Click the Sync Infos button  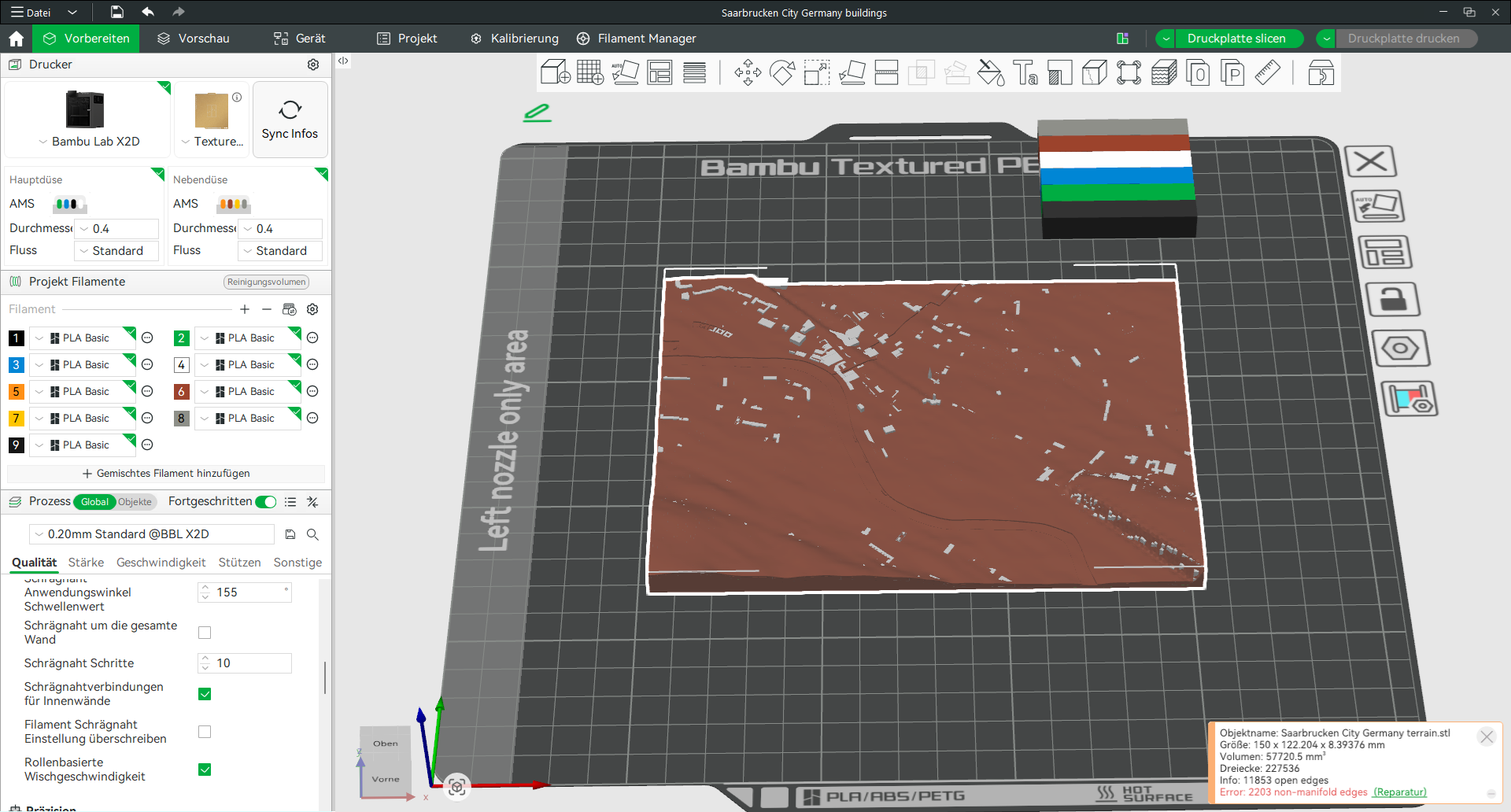(x=290, y=120)
